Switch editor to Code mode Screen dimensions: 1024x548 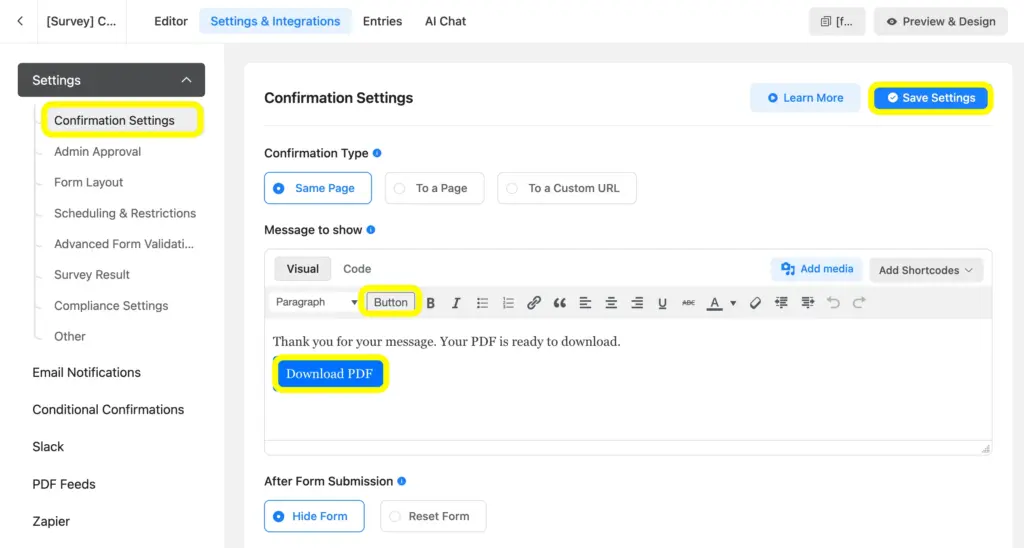point(357,269)
